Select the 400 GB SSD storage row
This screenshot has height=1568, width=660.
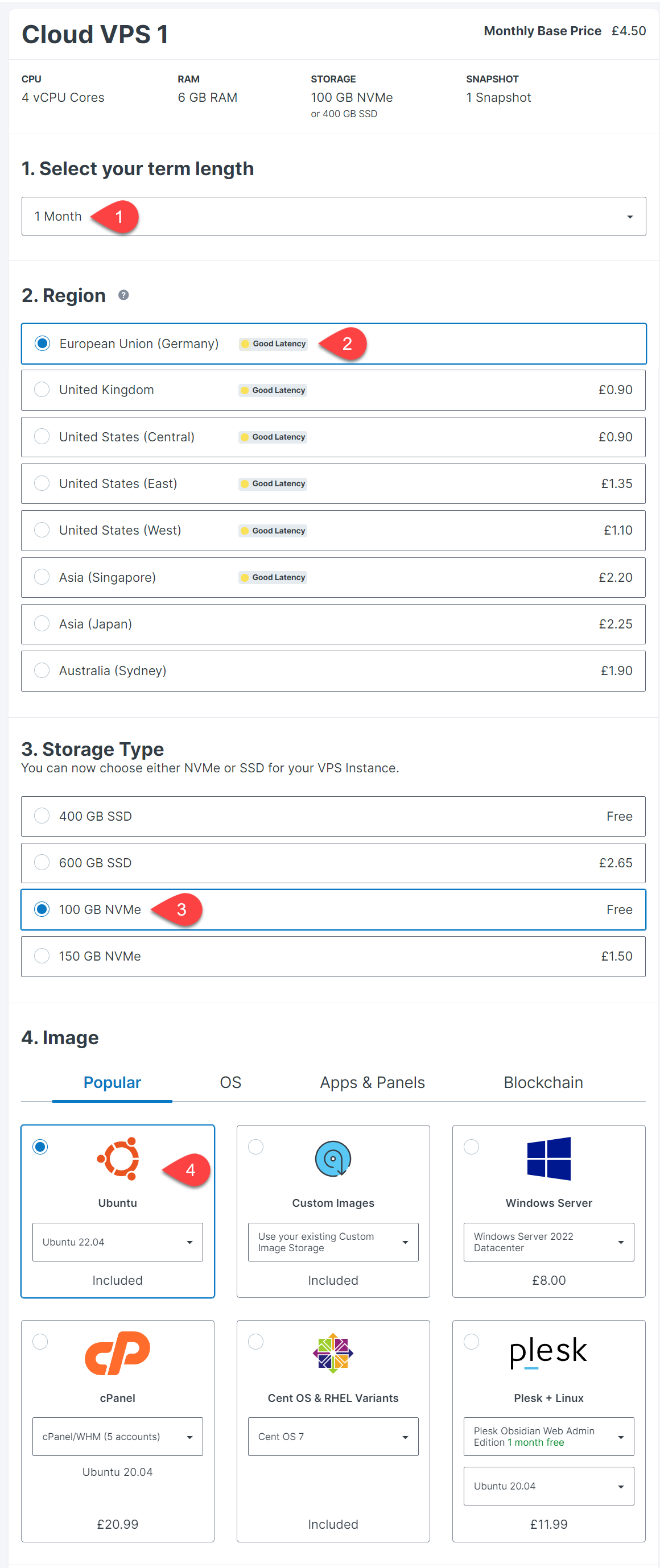[x=333, y=816]
